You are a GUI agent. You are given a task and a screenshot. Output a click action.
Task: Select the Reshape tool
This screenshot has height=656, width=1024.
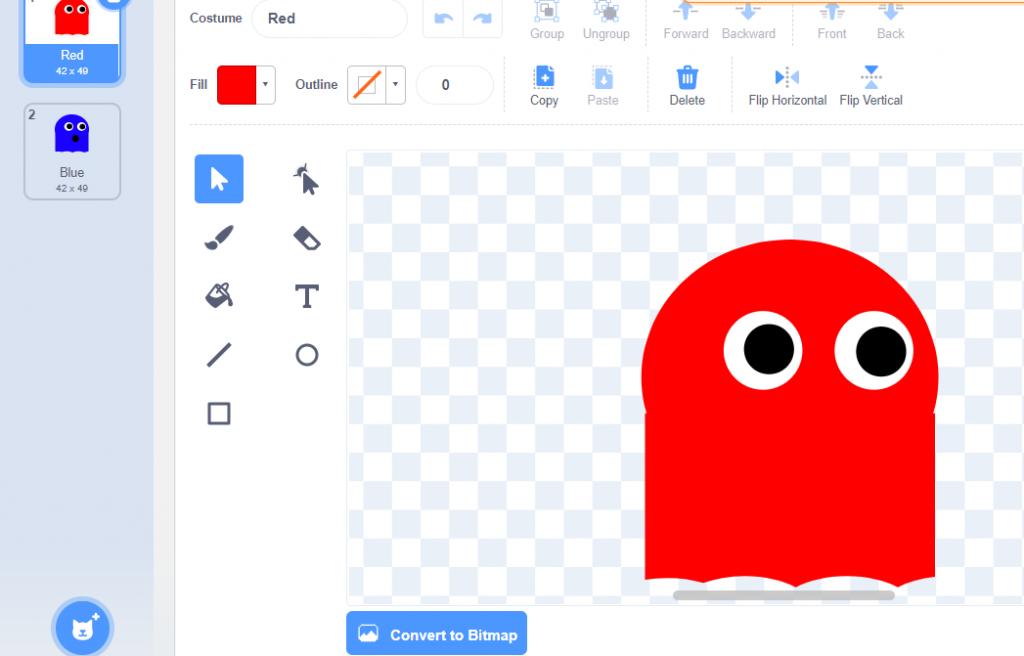306,179
